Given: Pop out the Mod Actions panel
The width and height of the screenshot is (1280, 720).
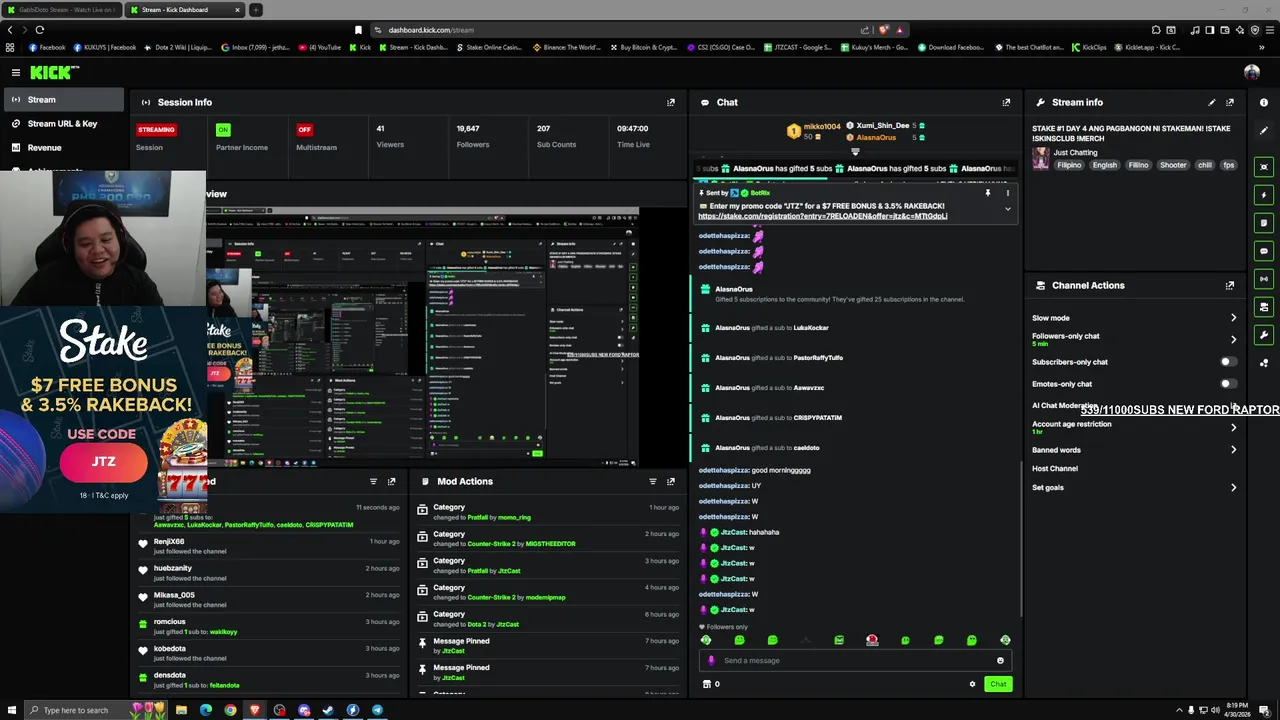Looking at the screenshot, I should tap(671, 481).
